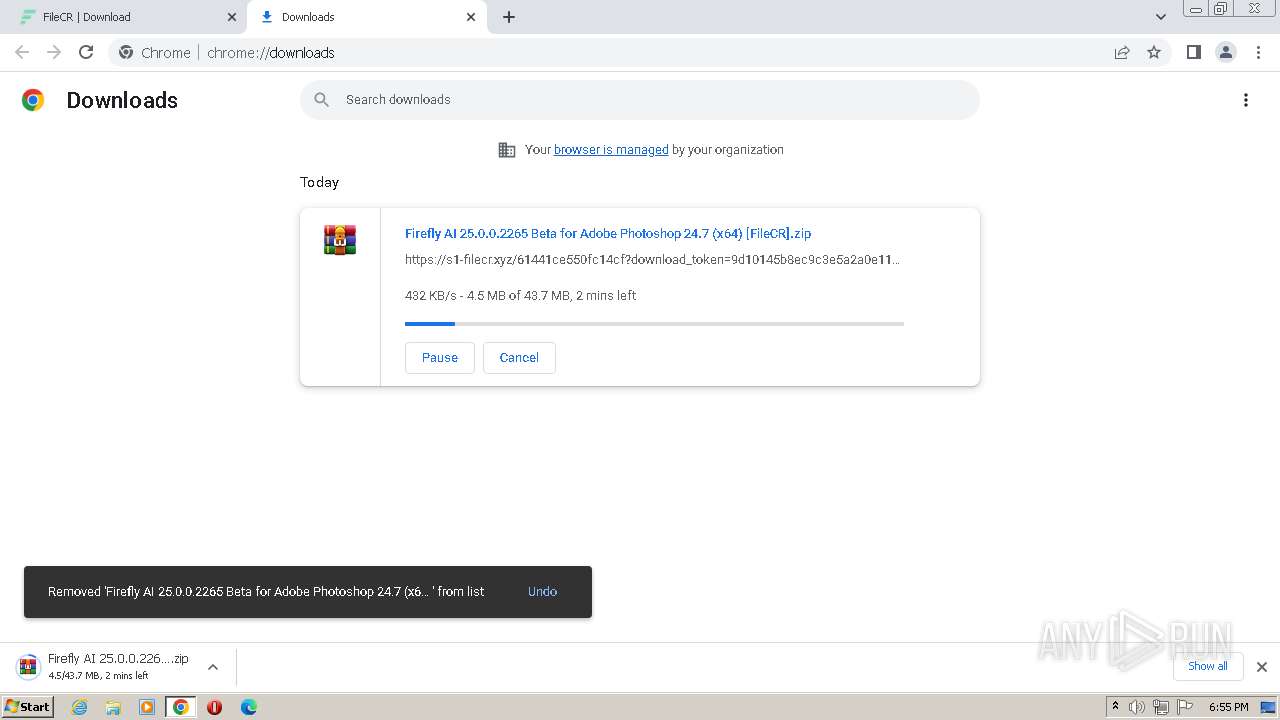
Task: Launch Internet Explorer from taskbar
Action: coord(80,707)
